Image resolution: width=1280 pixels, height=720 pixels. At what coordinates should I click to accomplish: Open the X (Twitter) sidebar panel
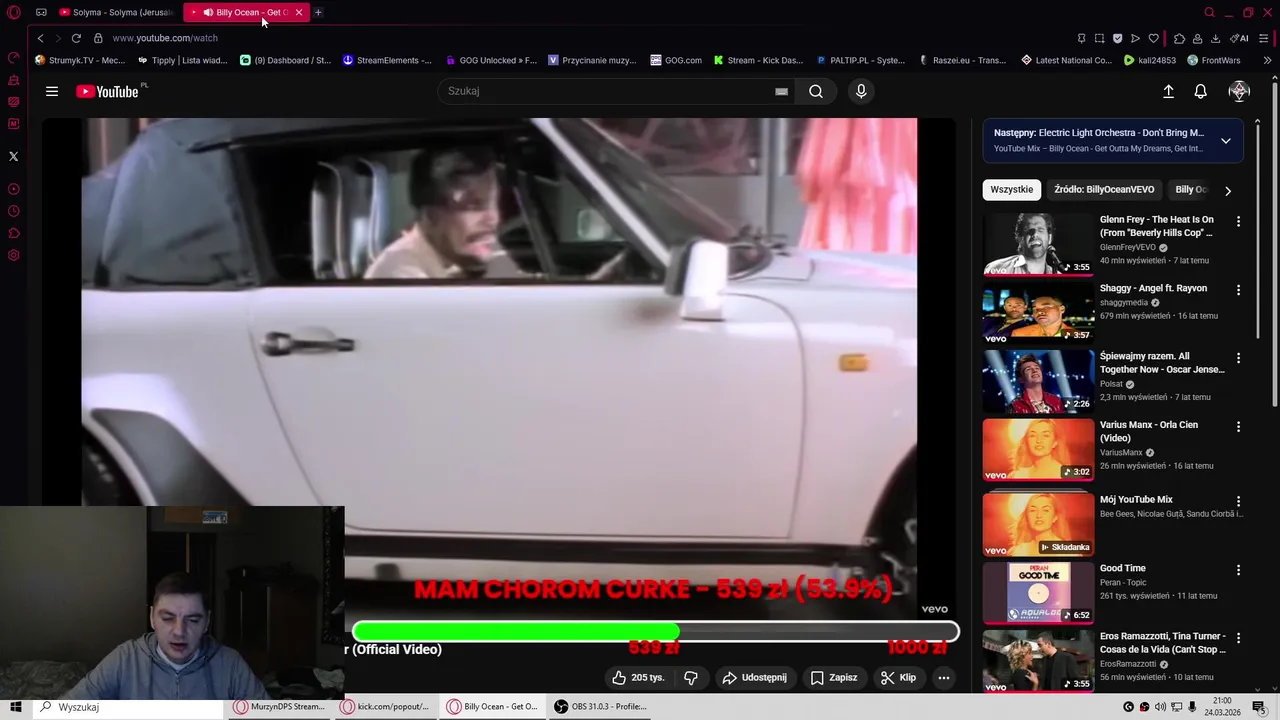(x=14, y=156)
